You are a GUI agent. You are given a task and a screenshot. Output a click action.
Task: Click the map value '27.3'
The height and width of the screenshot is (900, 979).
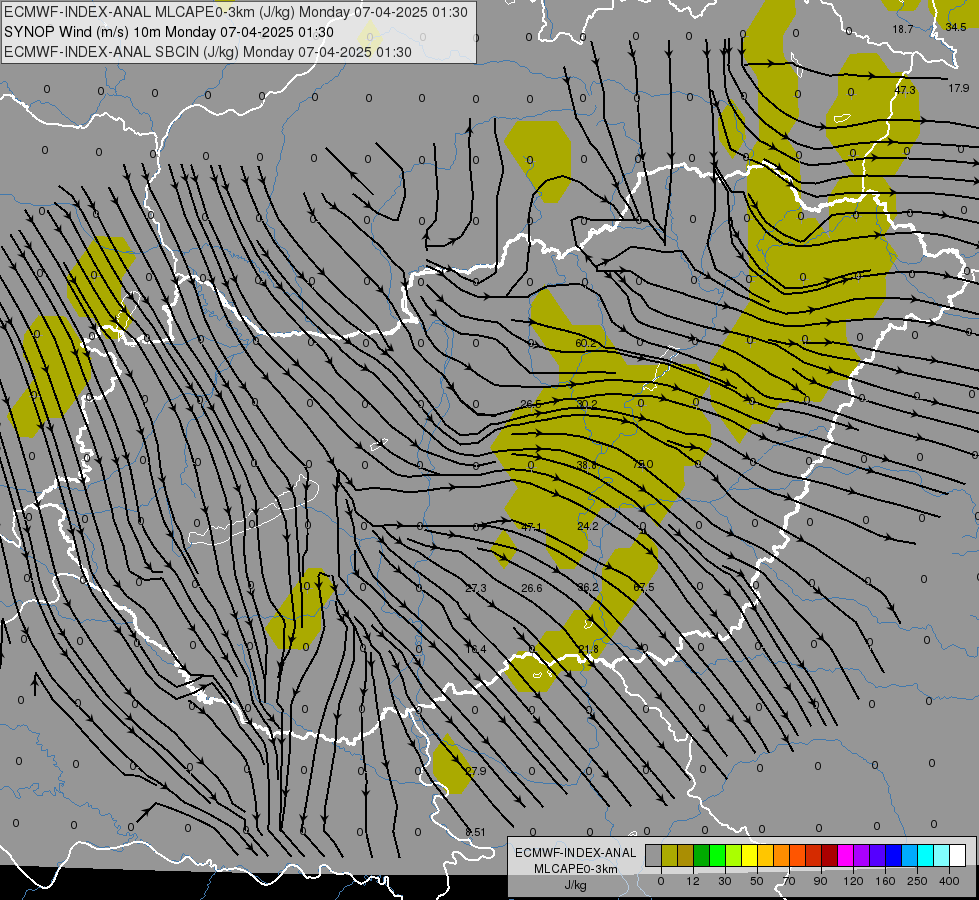476,588
